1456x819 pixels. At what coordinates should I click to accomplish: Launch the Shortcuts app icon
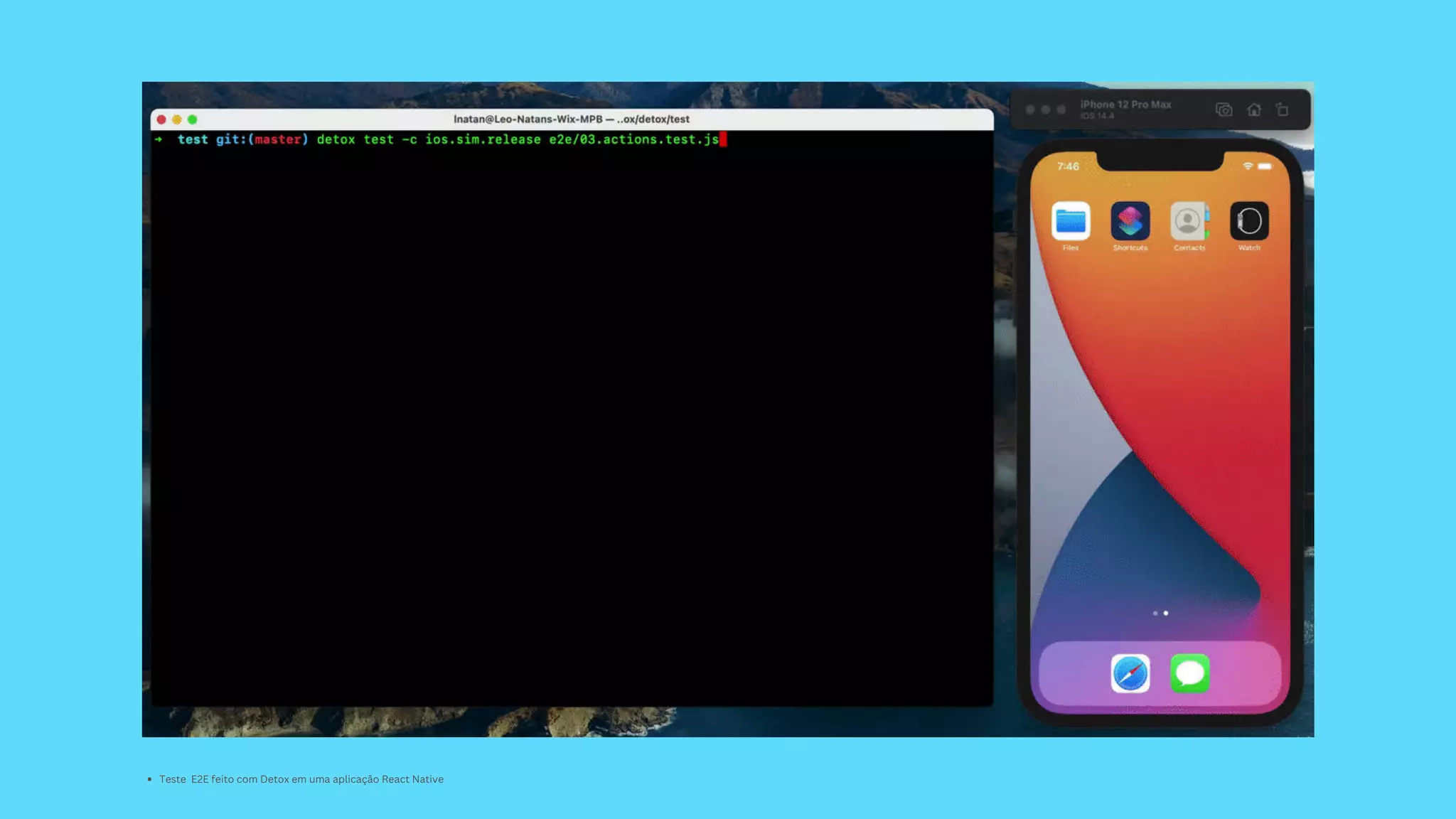[x=1130, y=221]
